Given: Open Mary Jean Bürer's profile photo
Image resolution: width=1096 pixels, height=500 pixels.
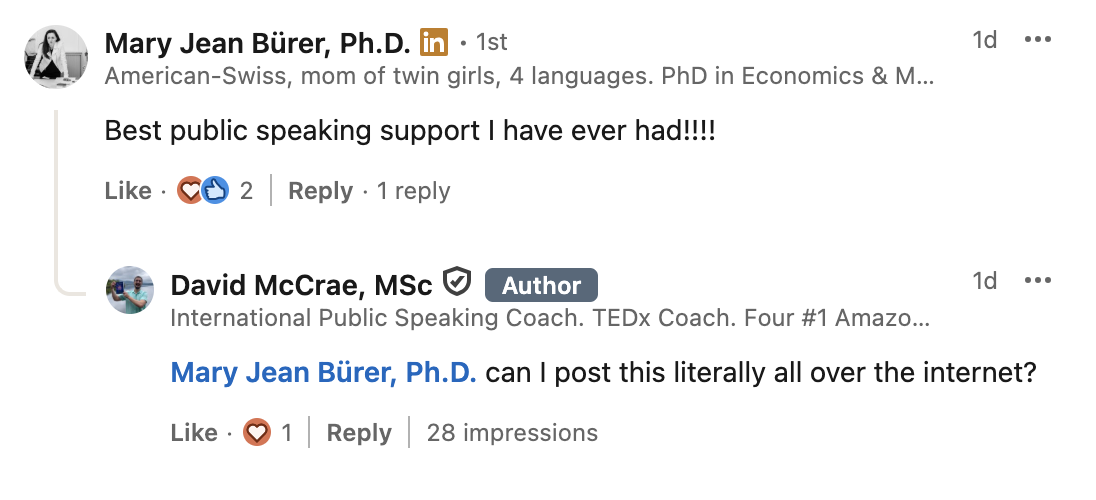Looking at the screenshot, I should click(x=56, y=57).
